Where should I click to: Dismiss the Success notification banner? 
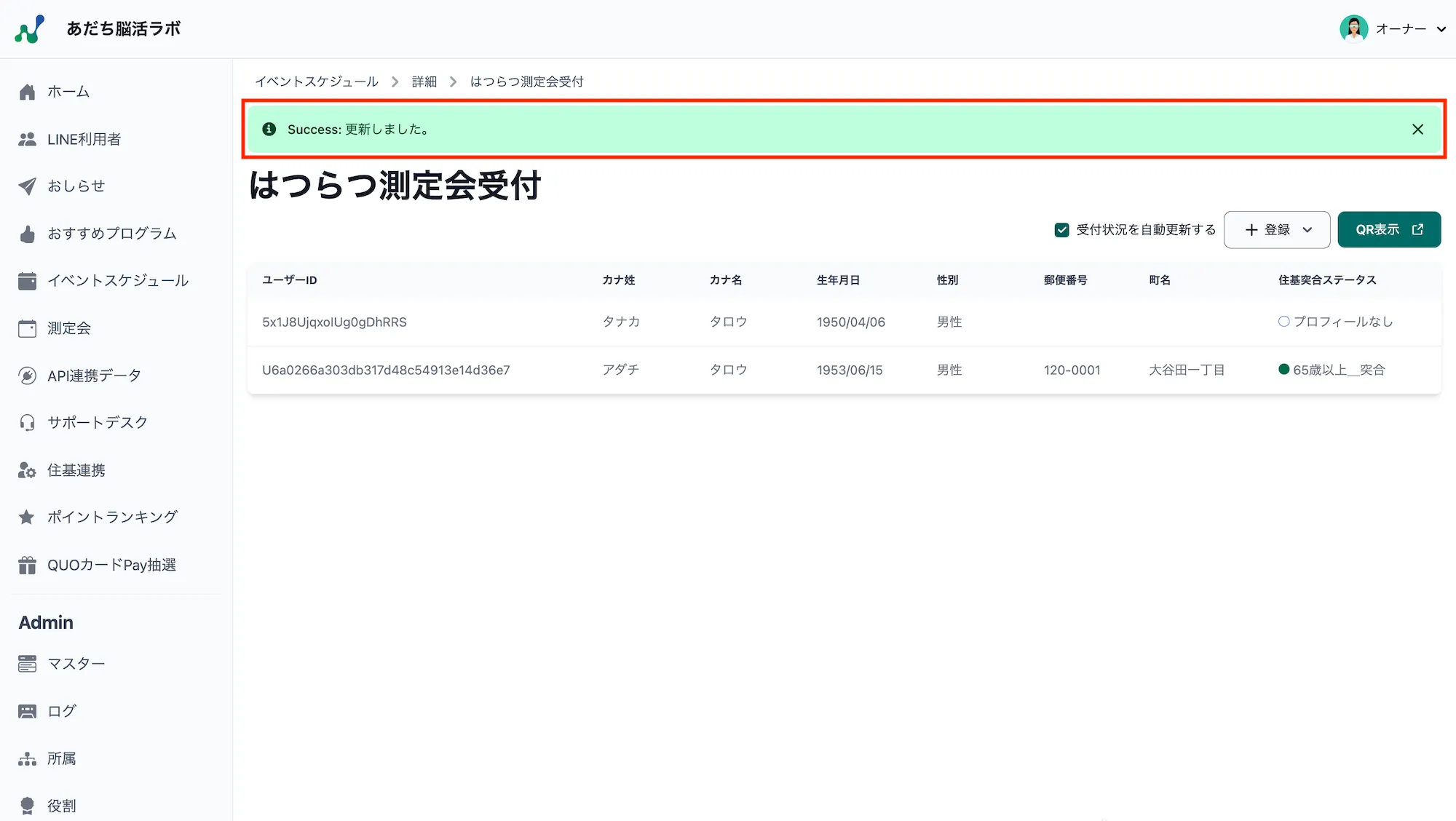pos(1417,129)
